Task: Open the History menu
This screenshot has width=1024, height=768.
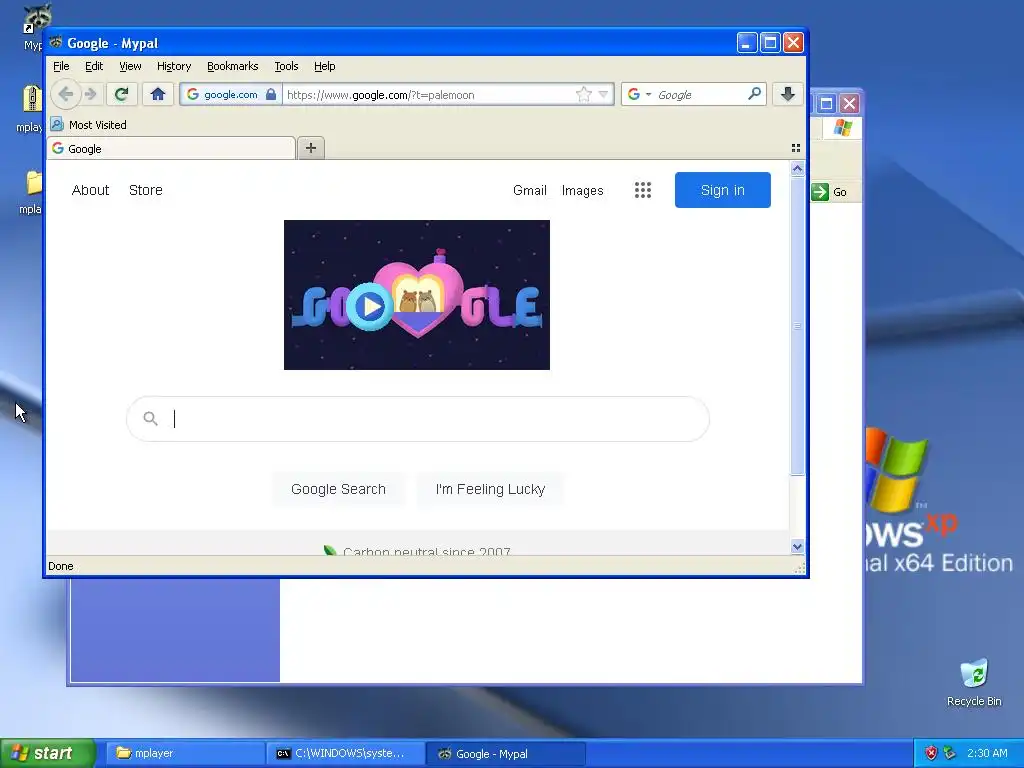Action: tap(174, 66)
